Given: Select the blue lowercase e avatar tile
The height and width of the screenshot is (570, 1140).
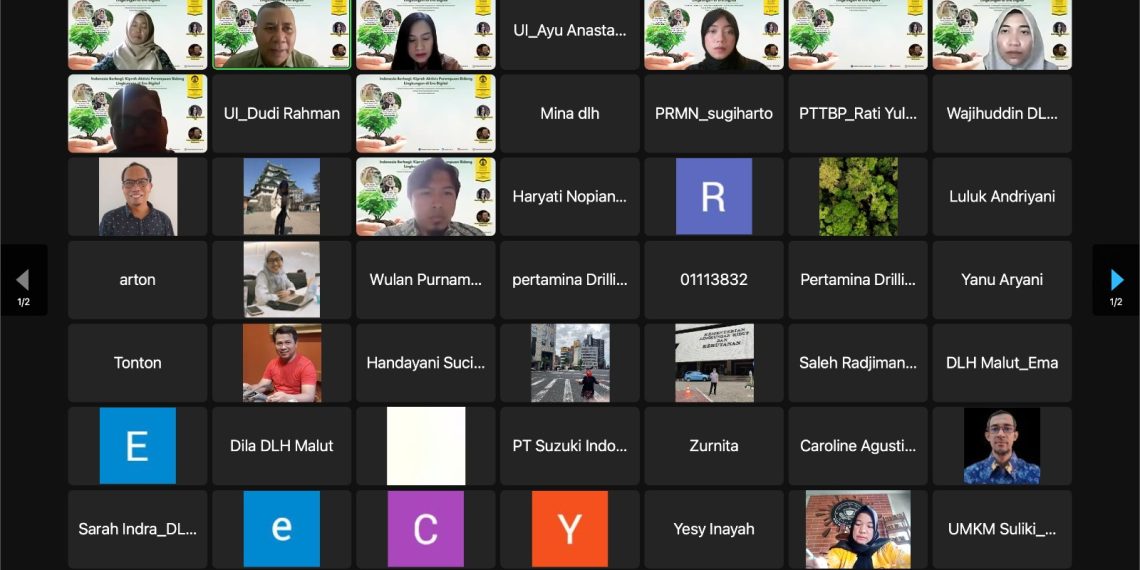Looking at the screenshot, I should click(281, 529).
